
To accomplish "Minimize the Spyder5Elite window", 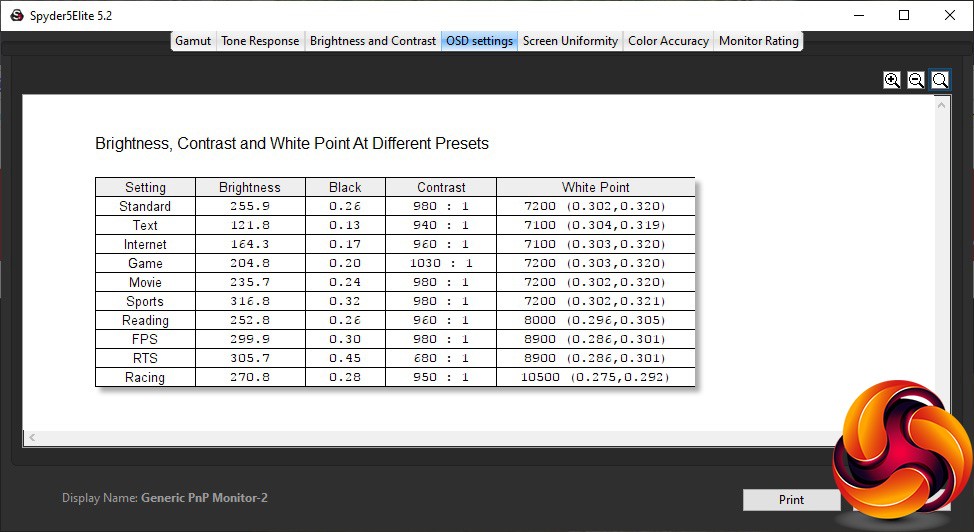I will point(859,16).
